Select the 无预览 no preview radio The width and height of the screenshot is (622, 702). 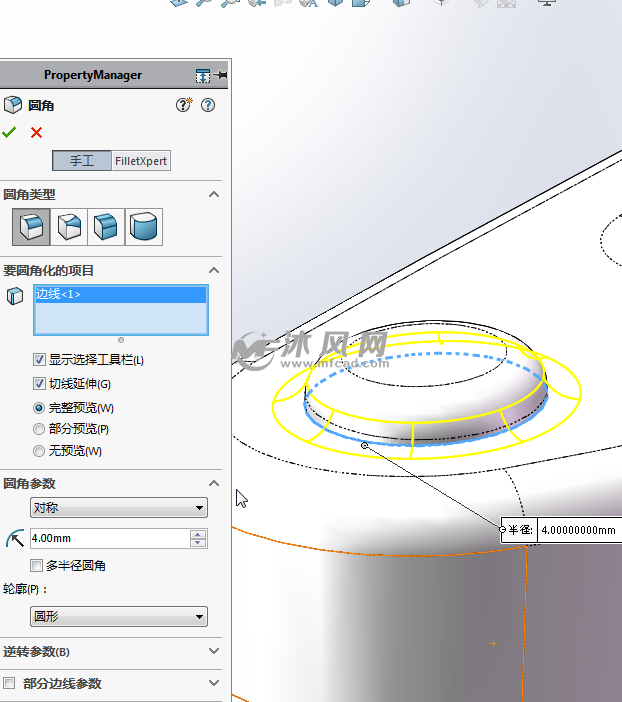(39, 451)
